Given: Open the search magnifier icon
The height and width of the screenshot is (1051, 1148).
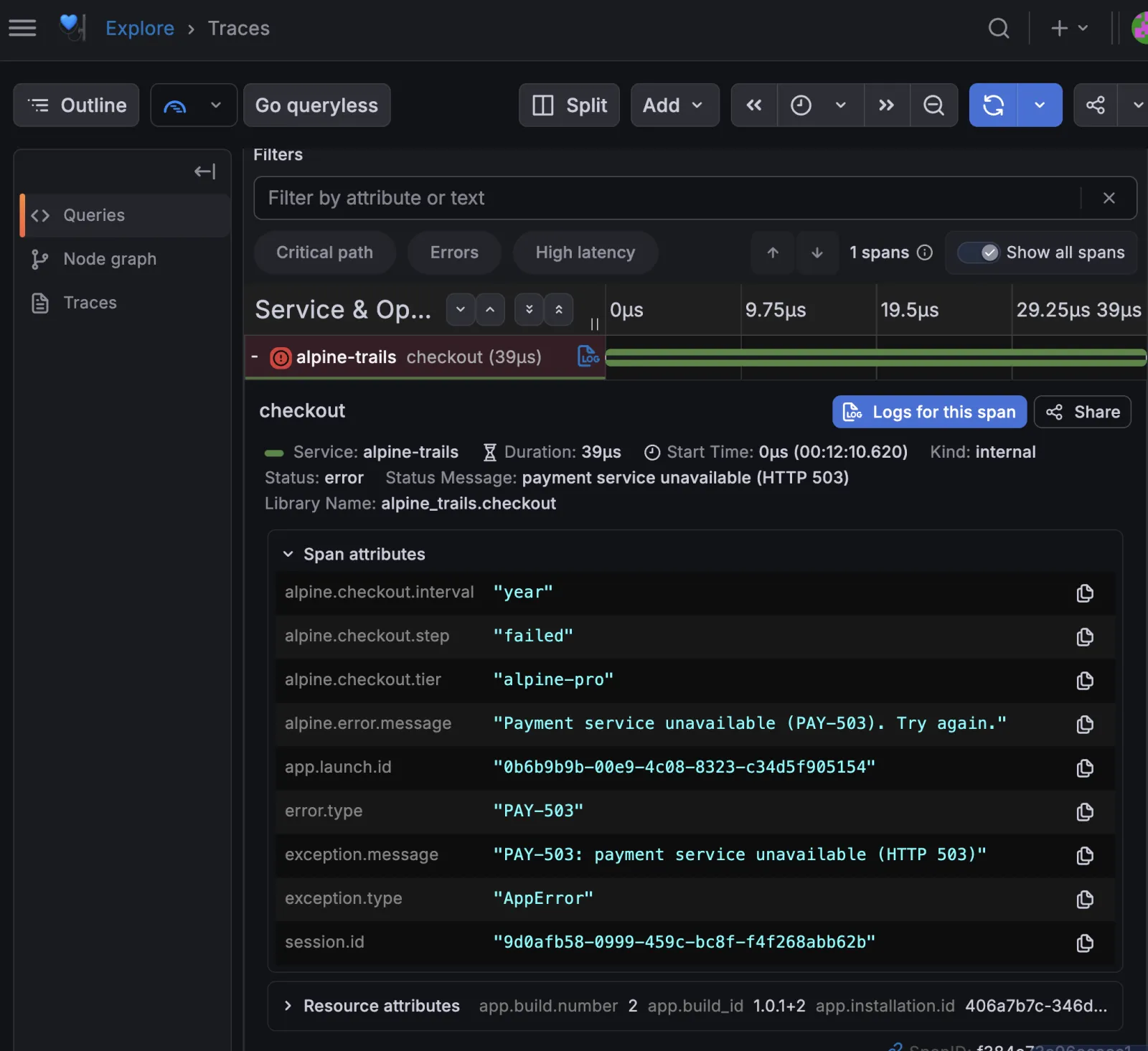Looking at the screenshot, I should click(998, 28).
